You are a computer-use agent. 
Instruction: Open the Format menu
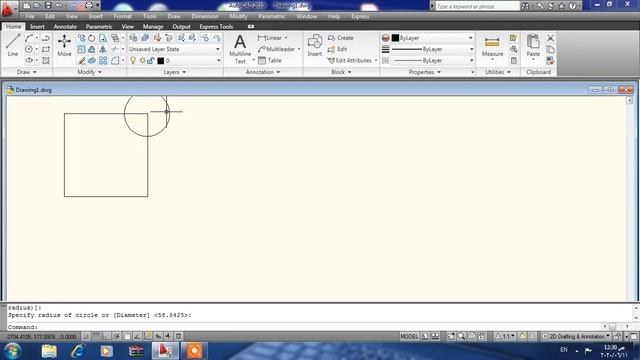122,16
